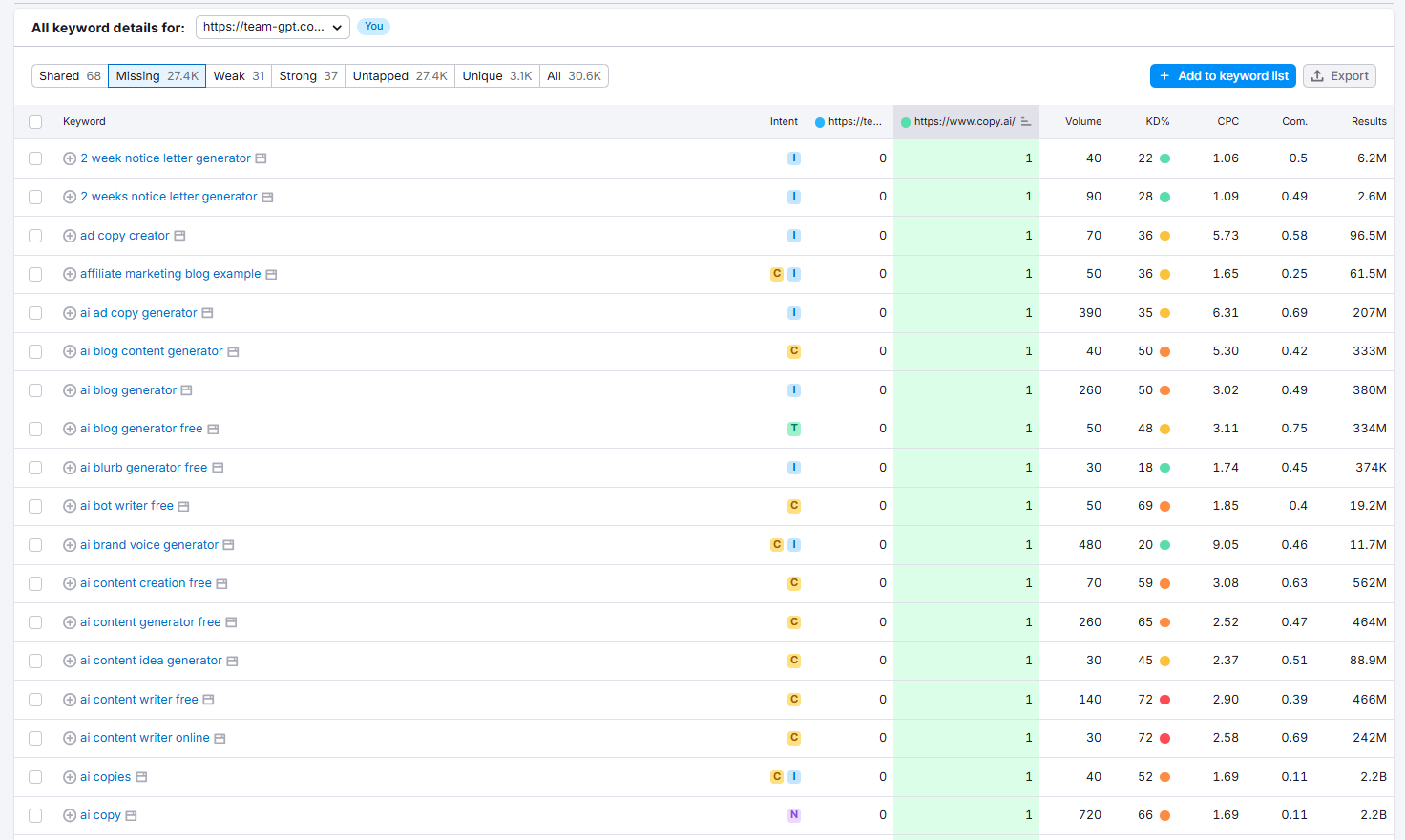Screen dimensions: 1405x840
Task: Open the Unique 3.1K tab
Action: (497, 76)
